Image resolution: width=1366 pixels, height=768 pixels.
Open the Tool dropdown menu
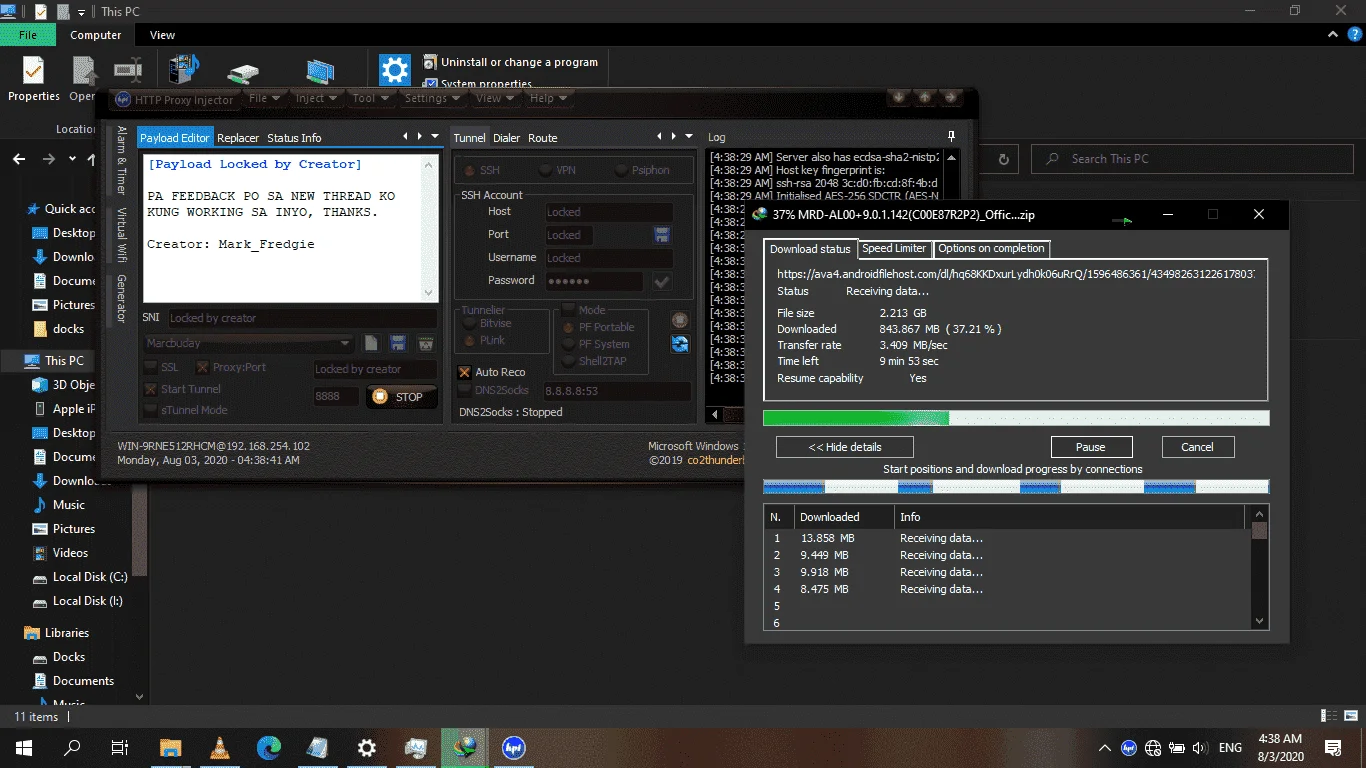pyautogui.click(x=370, y=98)
